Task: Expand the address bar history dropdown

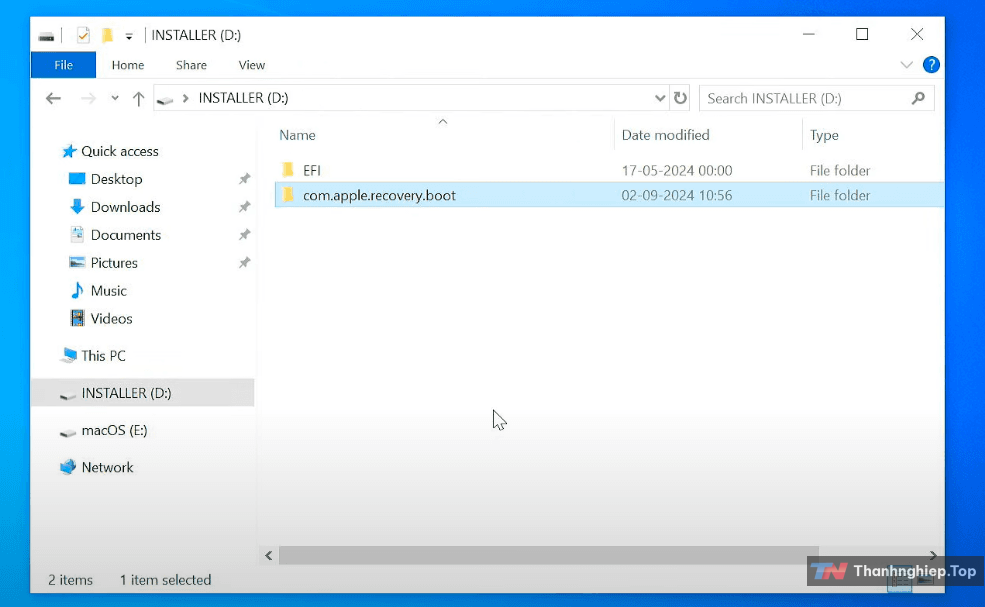Action: click(x=660, y=98)
